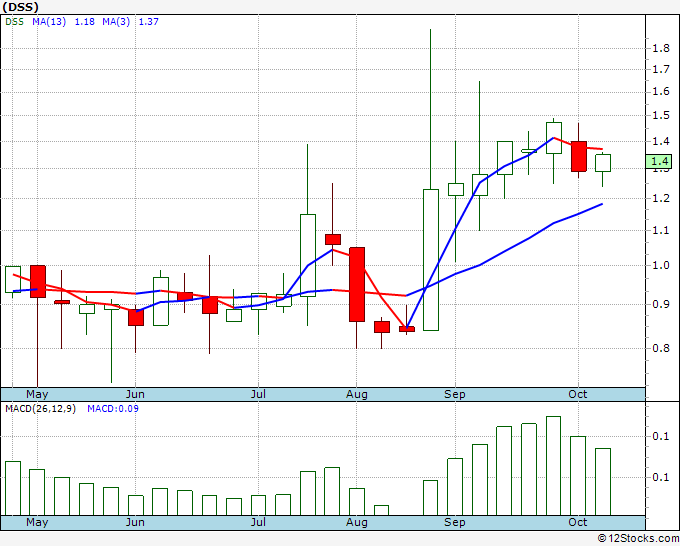Click Aug on the price chart date axis
680x546 pixels.
coord(356,394)
